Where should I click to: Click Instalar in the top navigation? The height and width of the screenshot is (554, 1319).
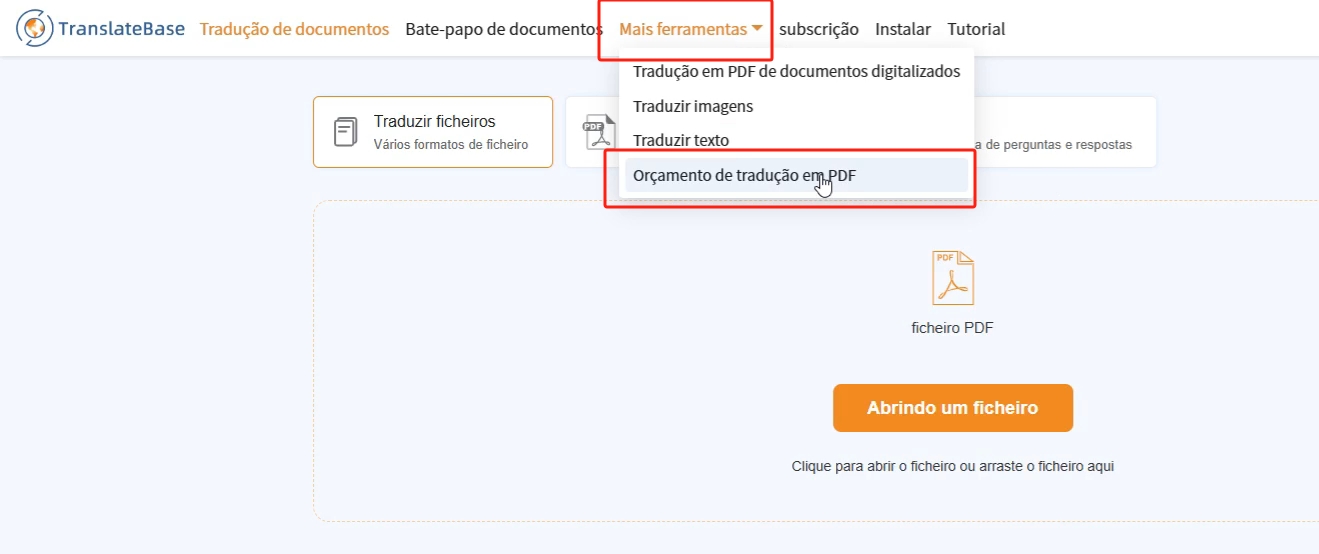tap(903, 29)
